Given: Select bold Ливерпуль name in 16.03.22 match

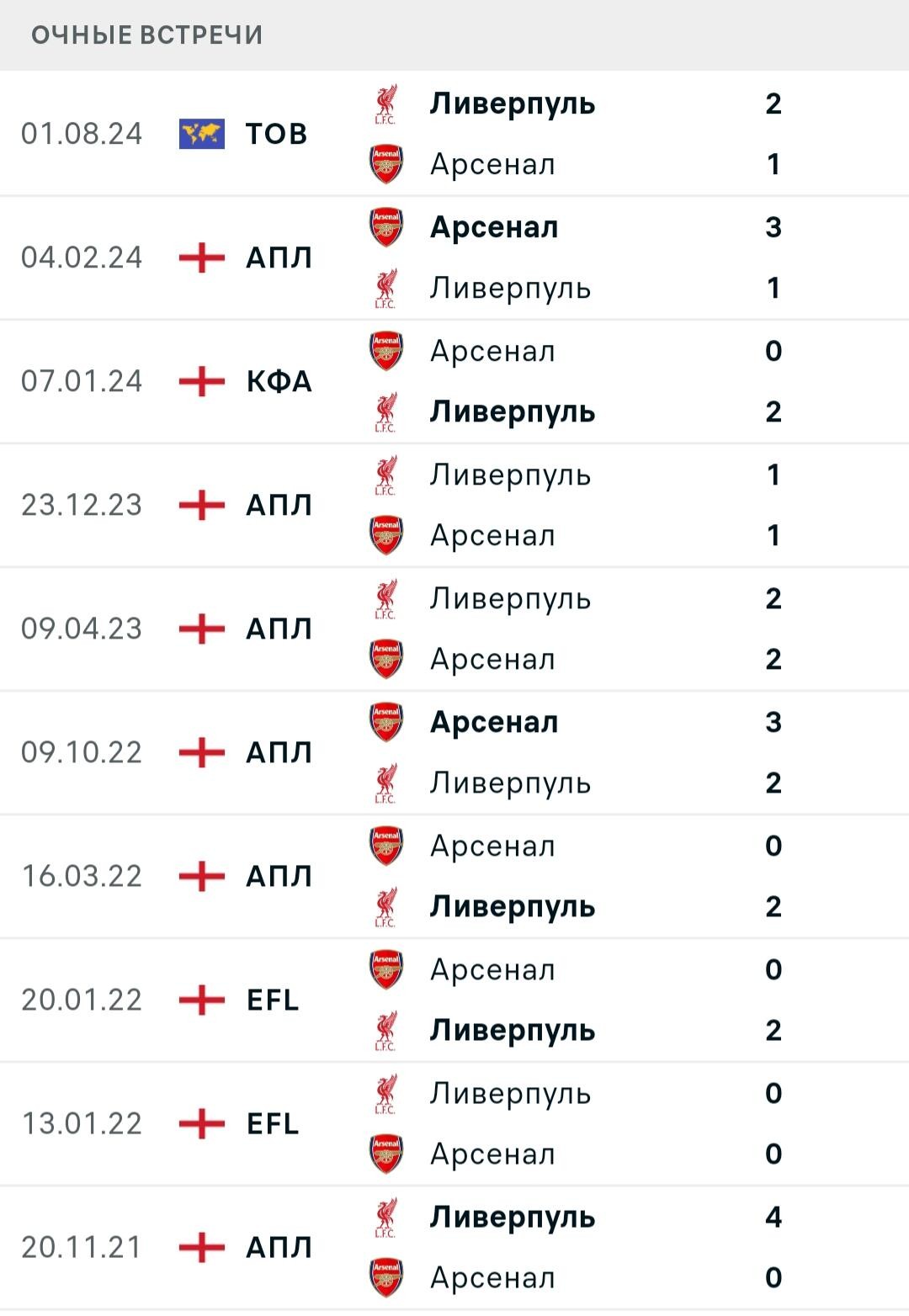Looking at the screenshot, I should click(x=513, y=907).
